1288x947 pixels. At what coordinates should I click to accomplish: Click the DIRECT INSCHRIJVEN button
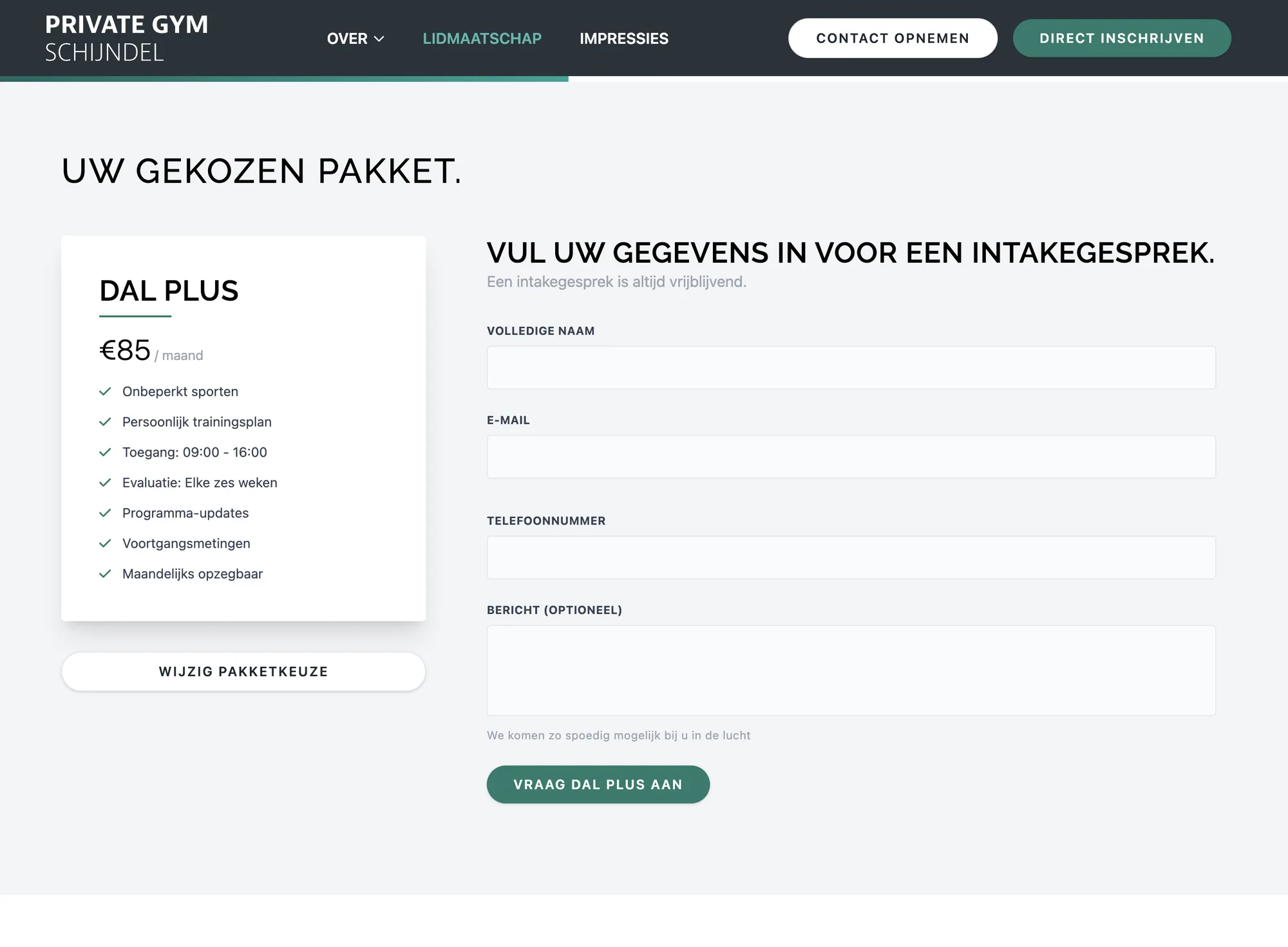[1122, 38]
